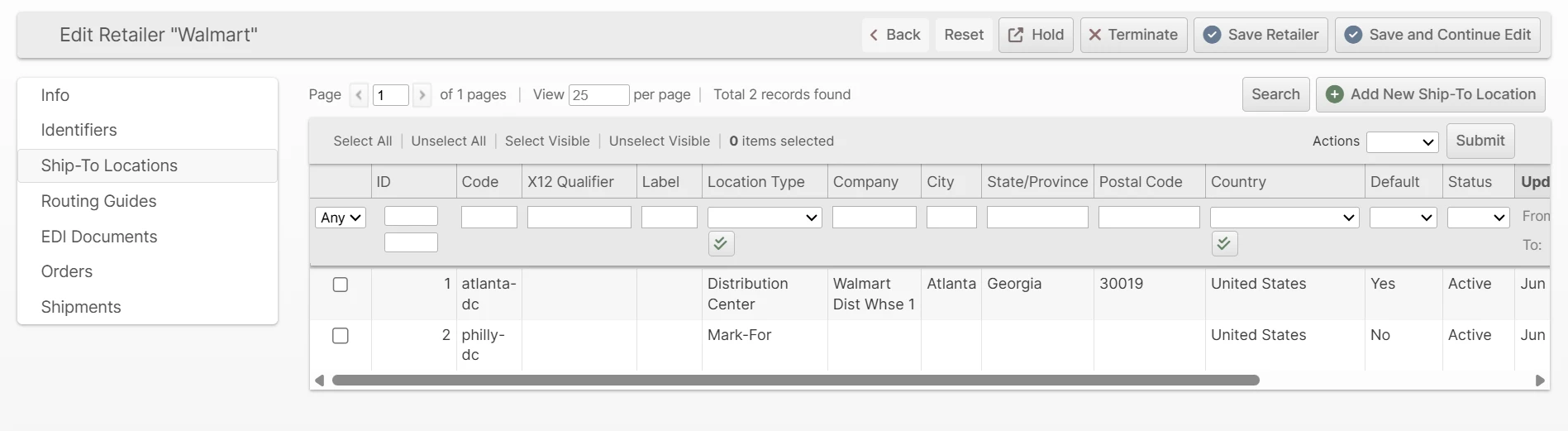
Task: Click Unselect Visible link
Action: tap(660, 141)
